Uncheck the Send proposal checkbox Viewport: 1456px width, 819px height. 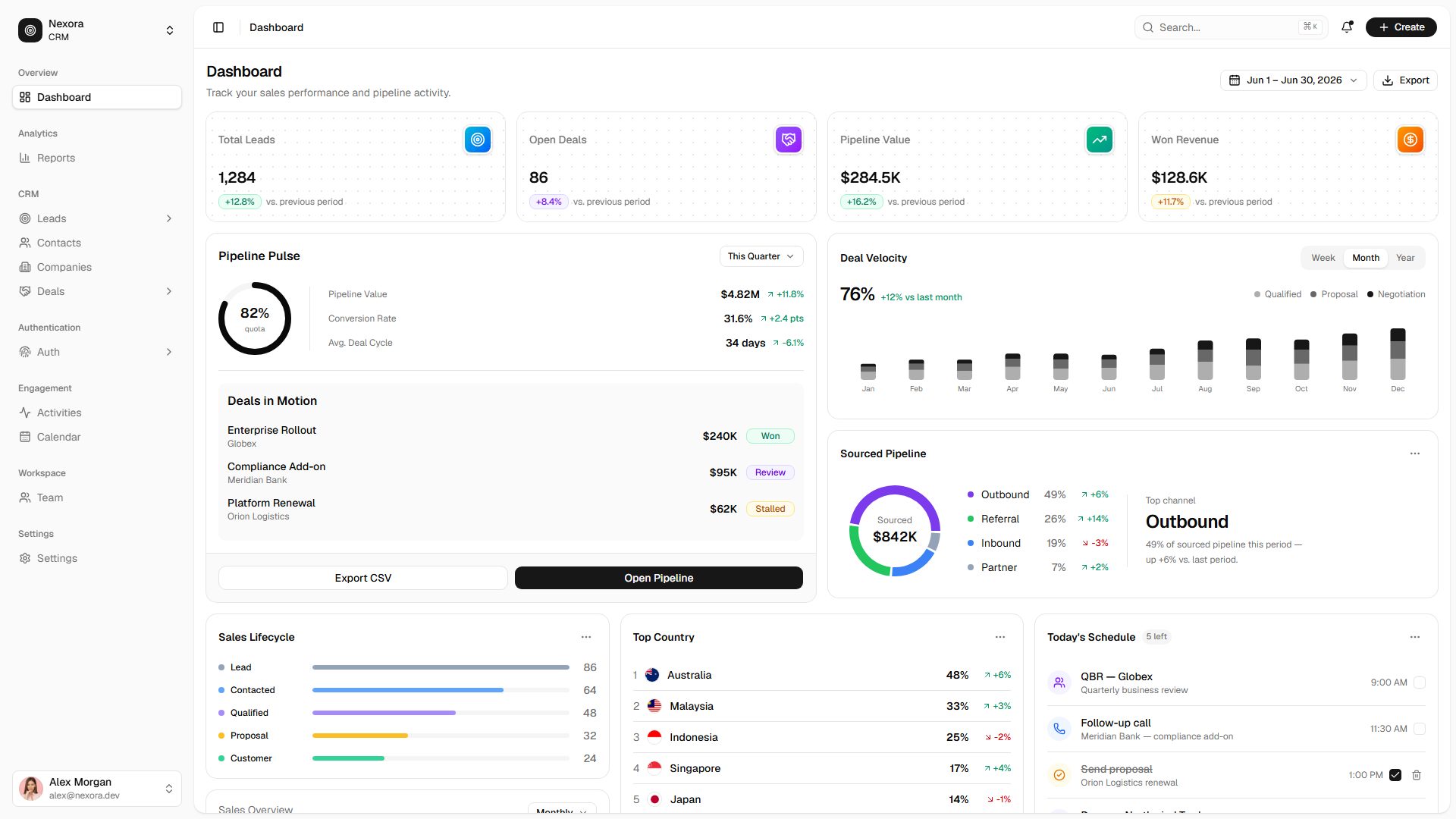coord(1395,775)
